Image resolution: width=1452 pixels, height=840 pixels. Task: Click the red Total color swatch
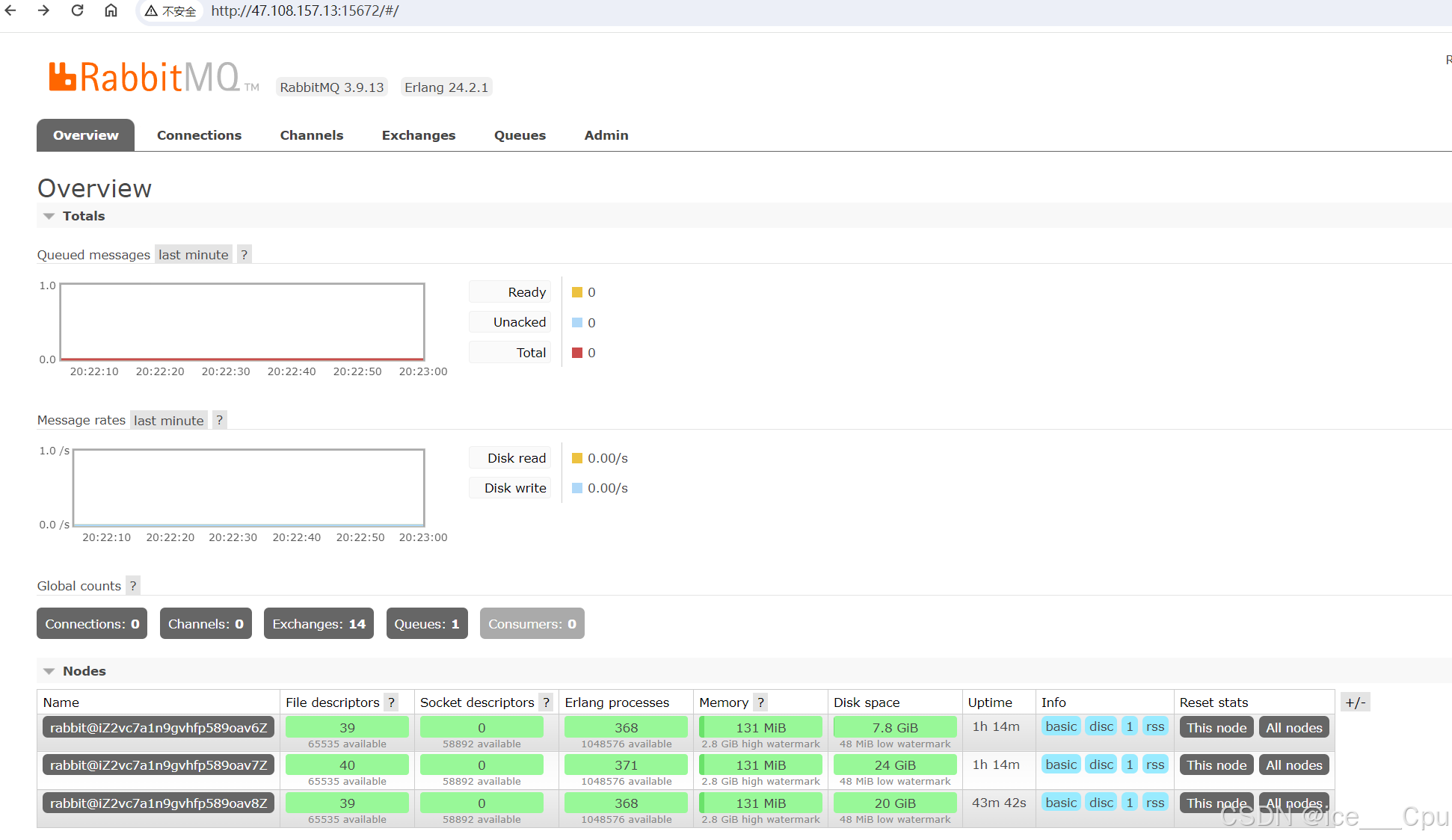tap(577, 353)
